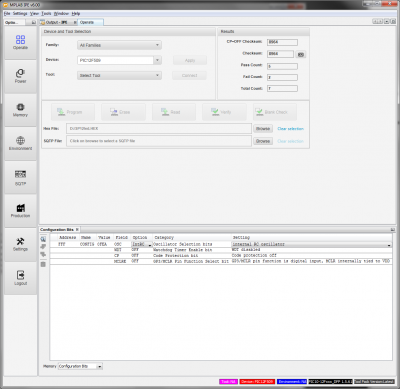400x389 pixels.
Task: Open the Operate sidebar section
Action: tap(20, 42)
